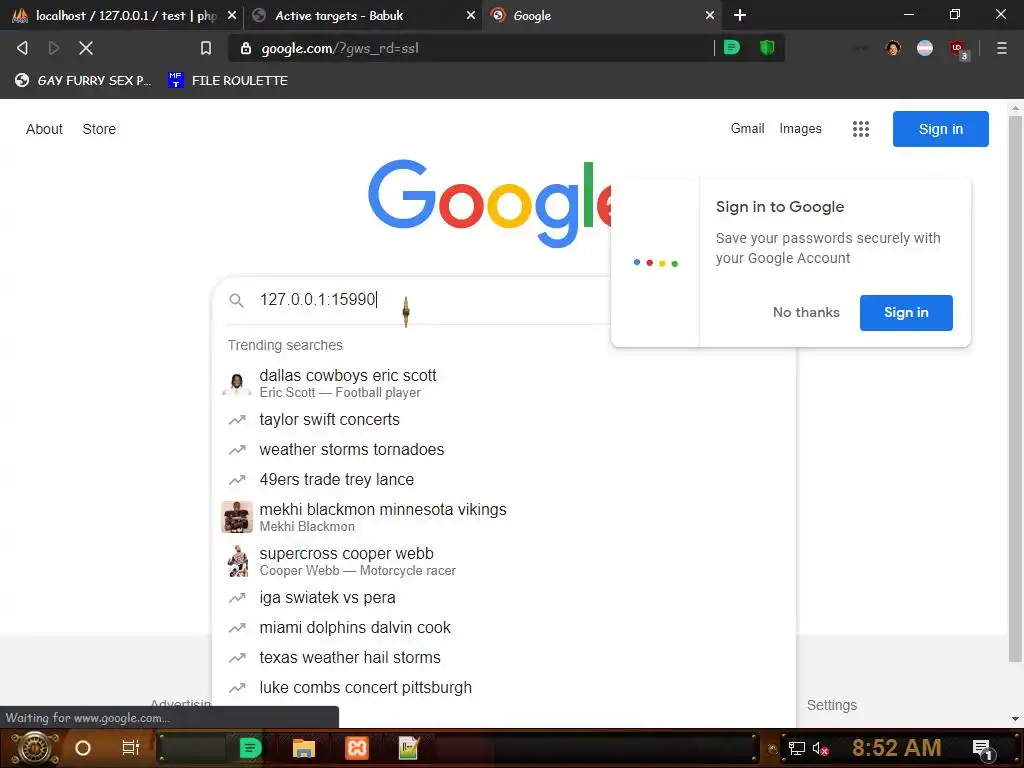The image size is (1024, 768).
Task: Select suggestion supercross cooper webb
Action: click(x=504, y=561)
